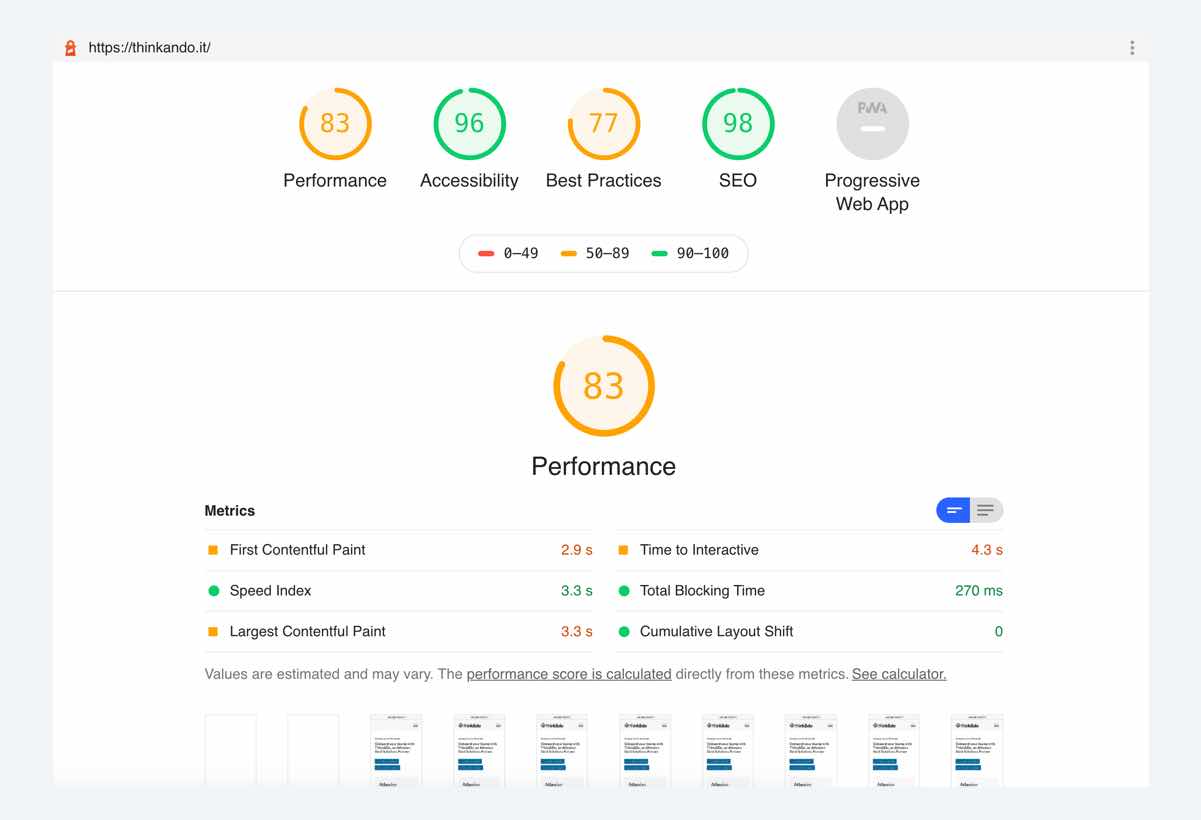Image resolution: width=1201 pixels, height=820 pixels.
Task: Open the https://thinkando.it/ URL link
Action: 149,48
